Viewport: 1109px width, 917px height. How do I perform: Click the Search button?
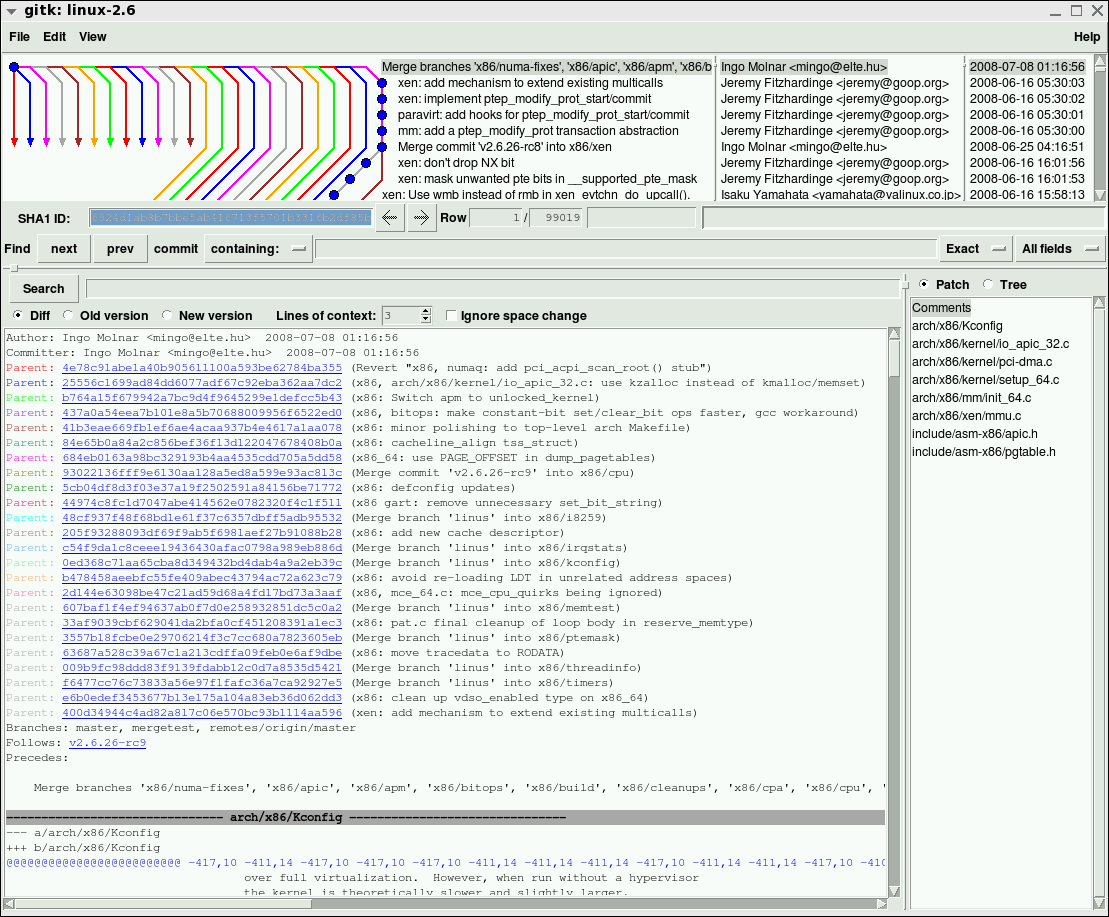click(x=43, y=289)
